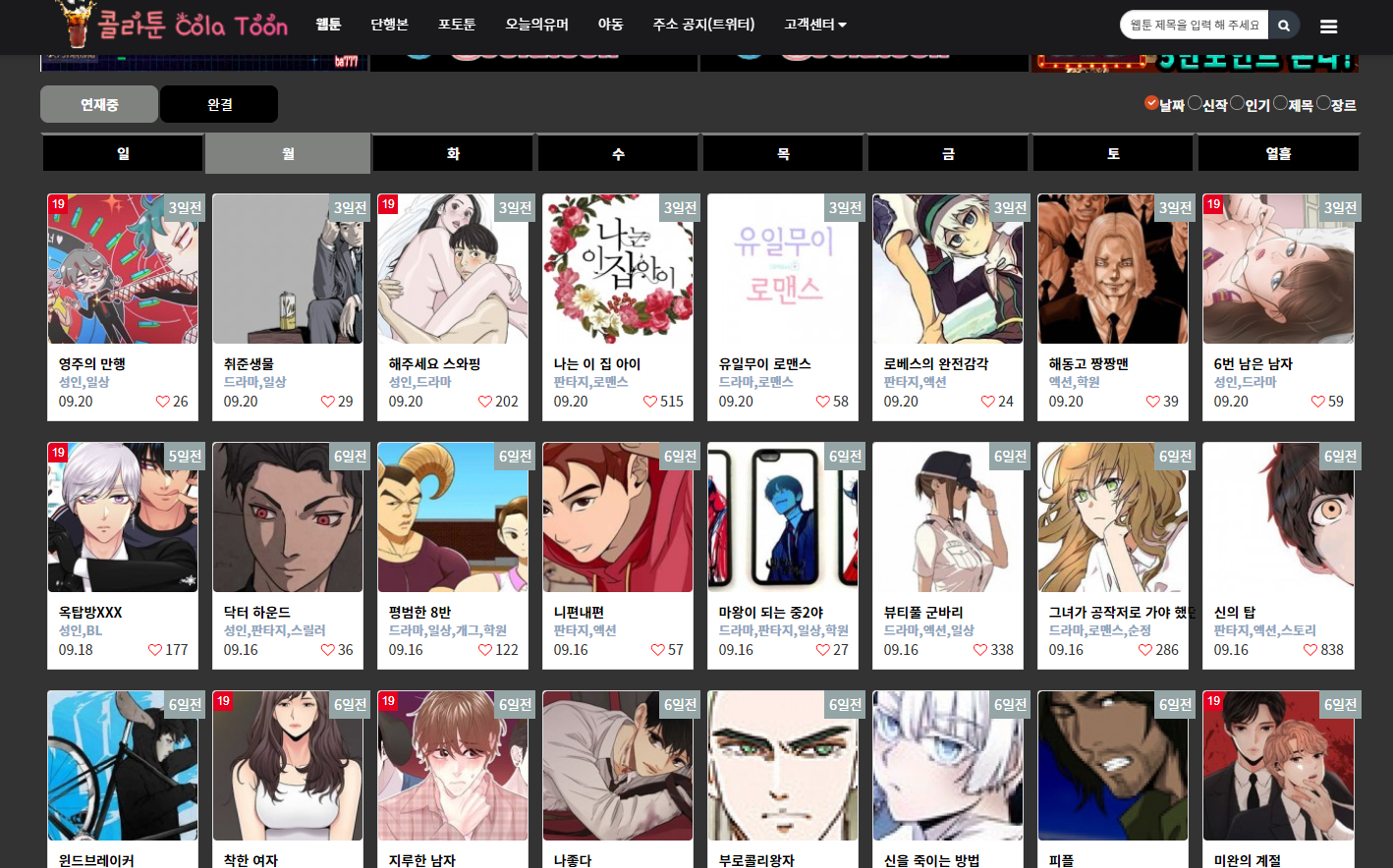This screenshot has height=868, width=1393.
Task: Open the hamburger menu icon
Action: [x=1328, y=27]
